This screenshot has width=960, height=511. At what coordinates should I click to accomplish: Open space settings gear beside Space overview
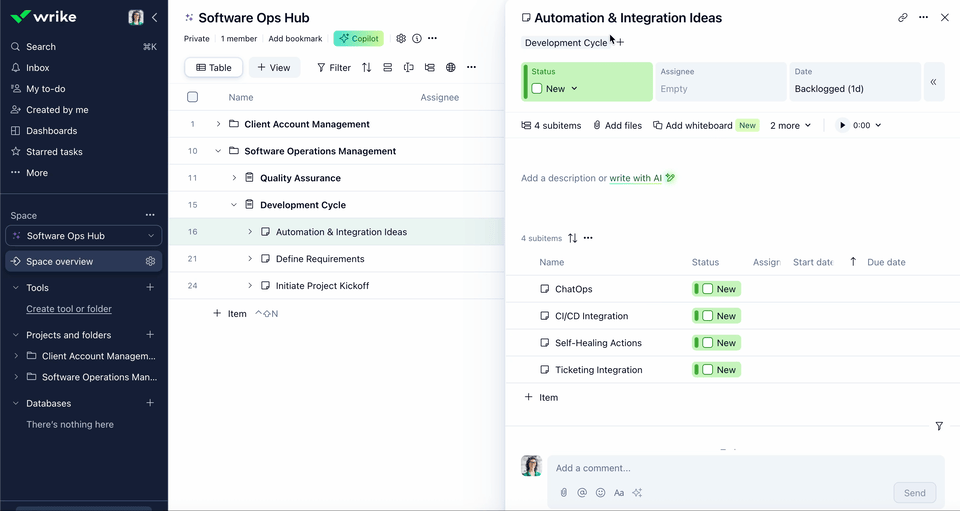coord(150,262)
